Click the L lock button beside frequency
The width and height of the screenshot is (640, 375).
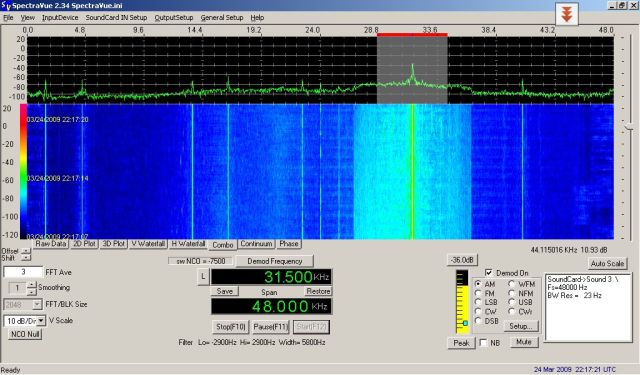203,277
